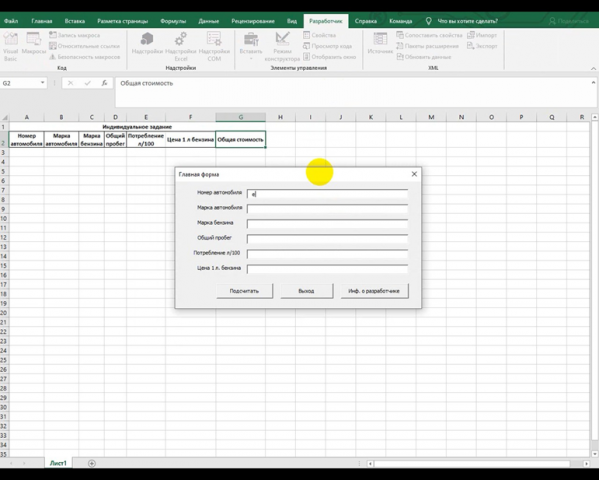599x480 pixels.
Task: Click Сопоставить свойства
Action: (x=429, y=35)
